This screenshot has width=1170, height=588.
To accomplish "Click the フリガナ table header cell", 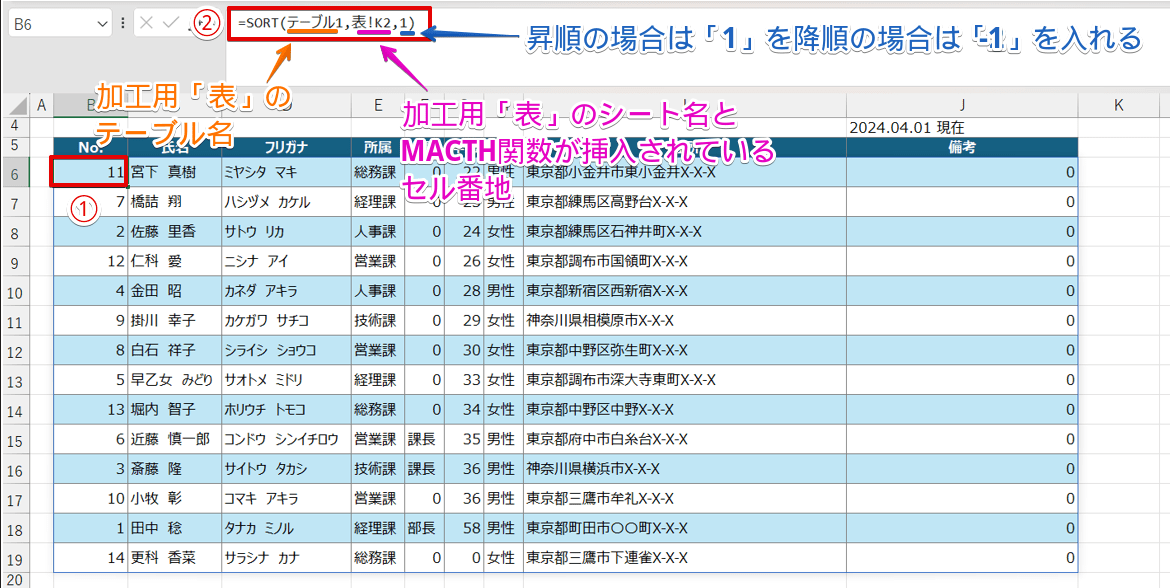I will click(285, 147).
